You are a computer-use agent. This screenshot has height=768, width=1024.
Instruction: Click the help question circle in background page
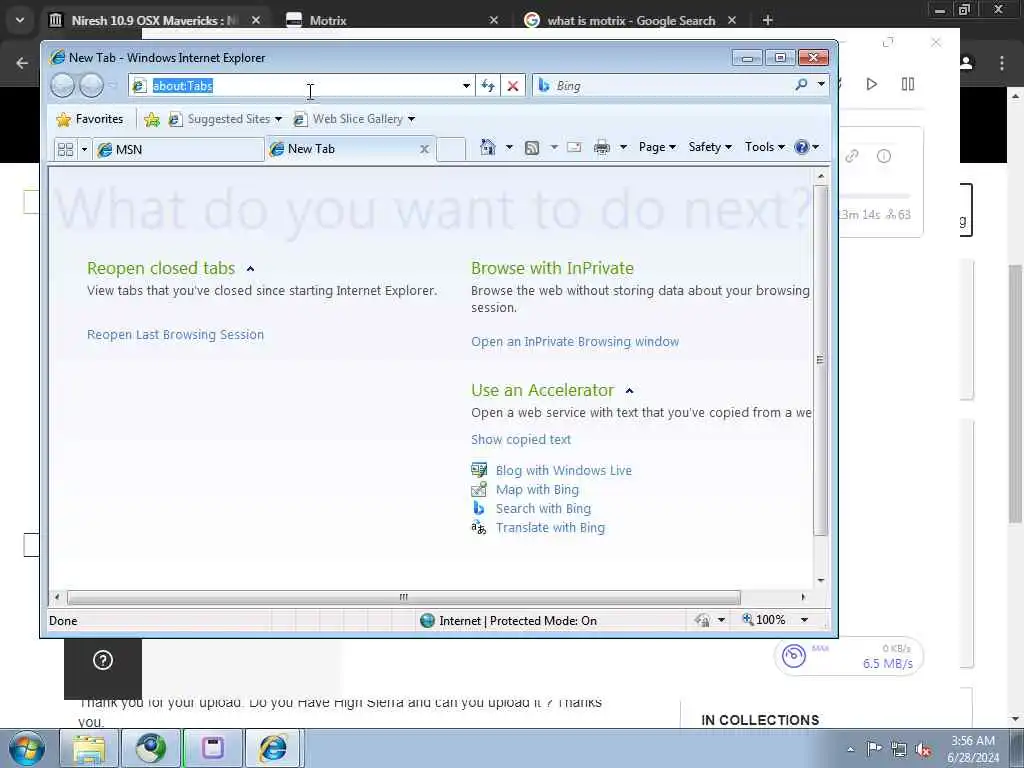click(103, 660)
